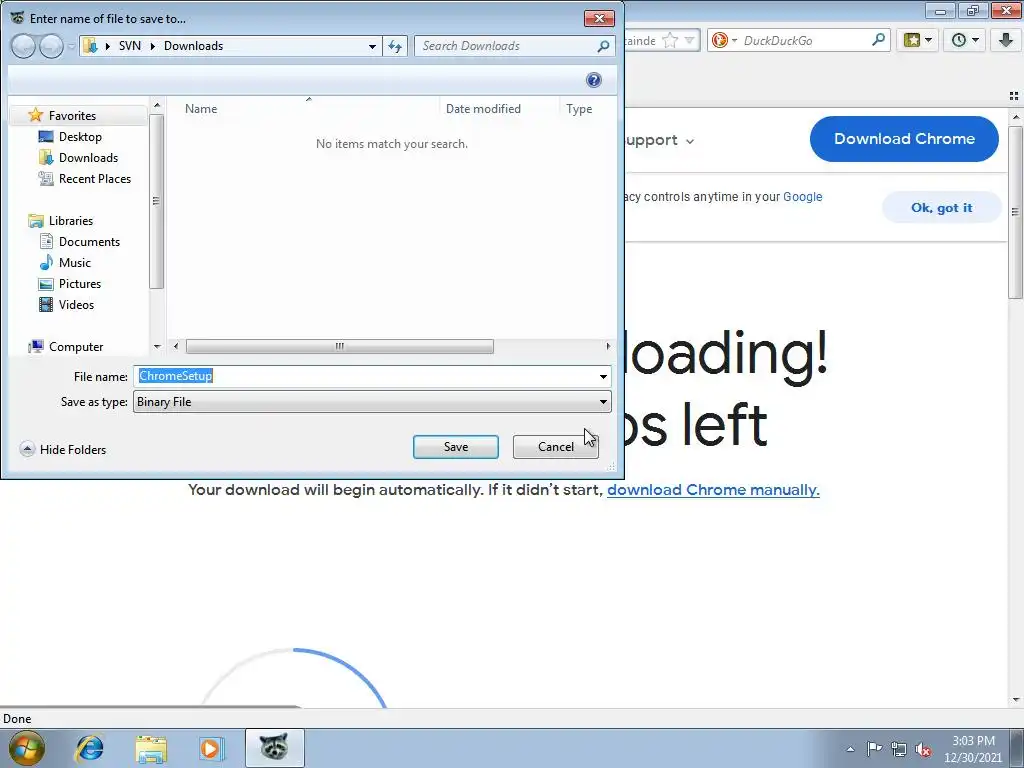
Task: Sort by Date modified column header
Action: coord(483,109)
